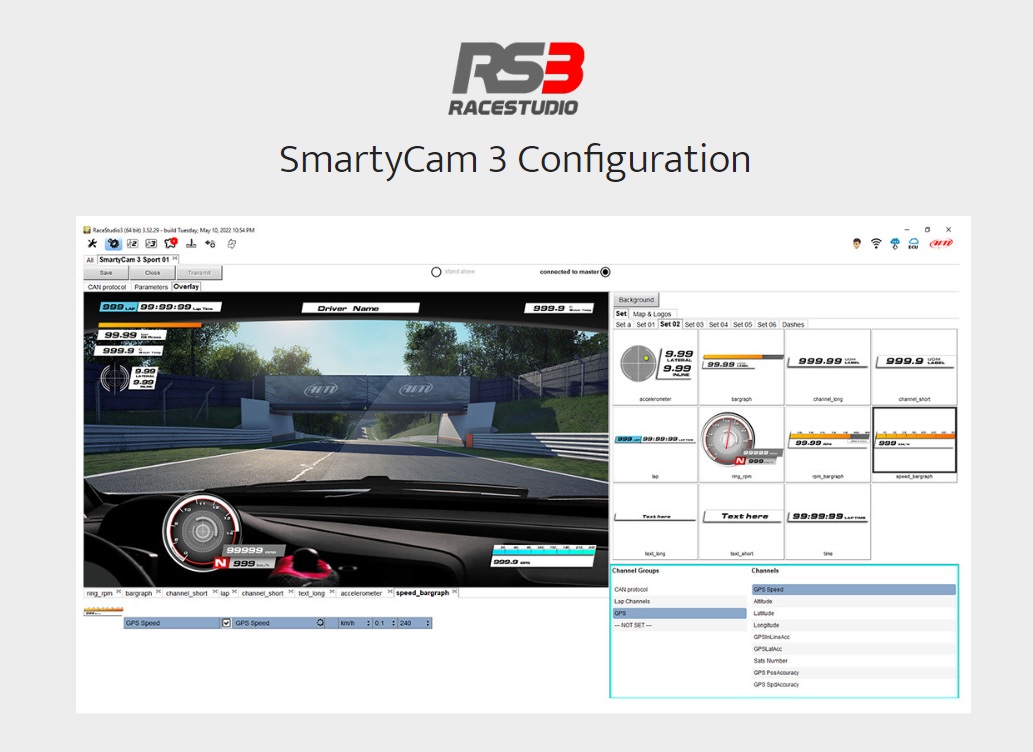Close the SmartyCam 3 Sport 01 tab
Viewport: 1033px width, 752px height.
click(175, 259)
